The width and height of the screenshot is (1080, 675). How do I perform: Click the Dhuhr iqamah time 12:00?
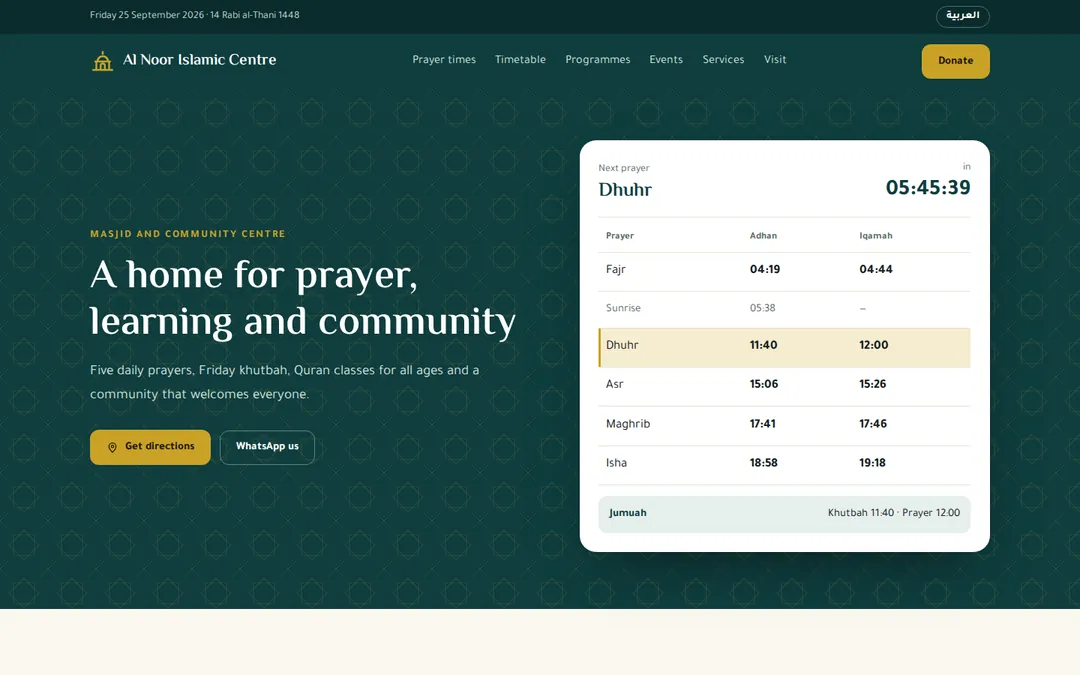coord(873,345)
